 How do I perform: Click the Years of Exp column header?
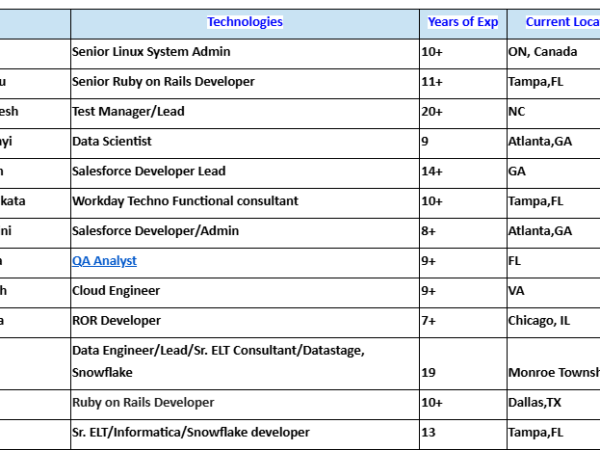463,22
